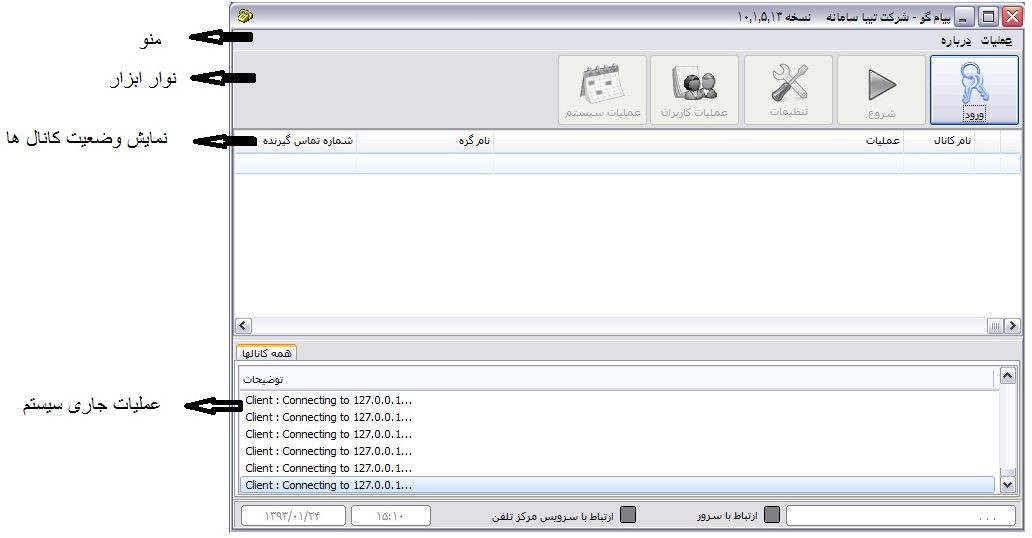Click the نام کانال column header
The image size is (1032, 538).
pos(952,141)
